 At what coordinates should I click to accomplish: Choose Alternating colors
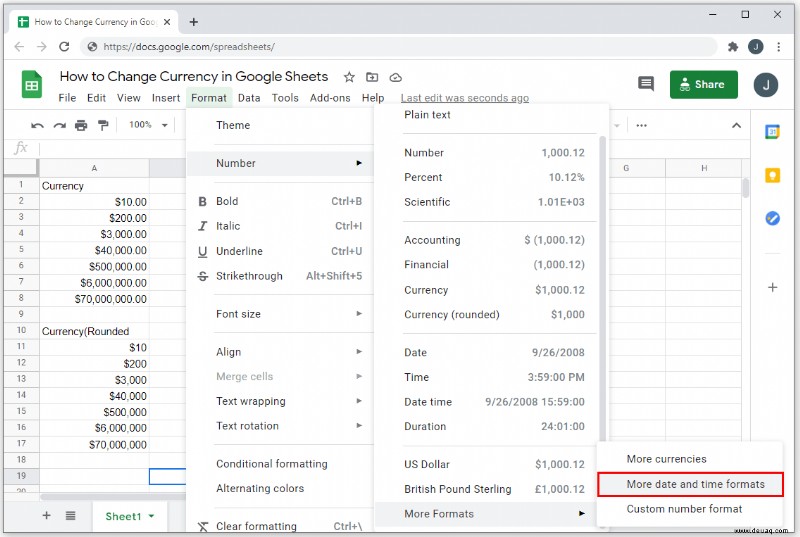pyautogui.click(x=281, y=489)
